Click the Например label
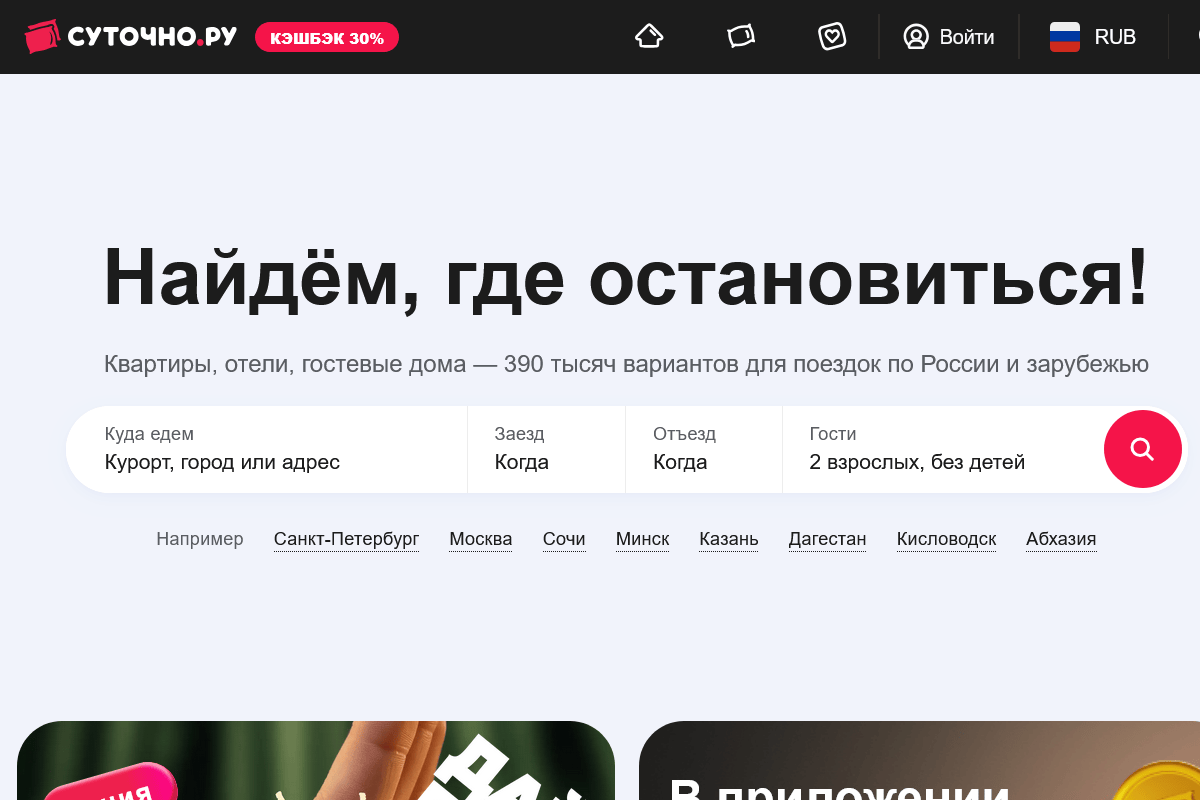 click(x=200, y=539)
